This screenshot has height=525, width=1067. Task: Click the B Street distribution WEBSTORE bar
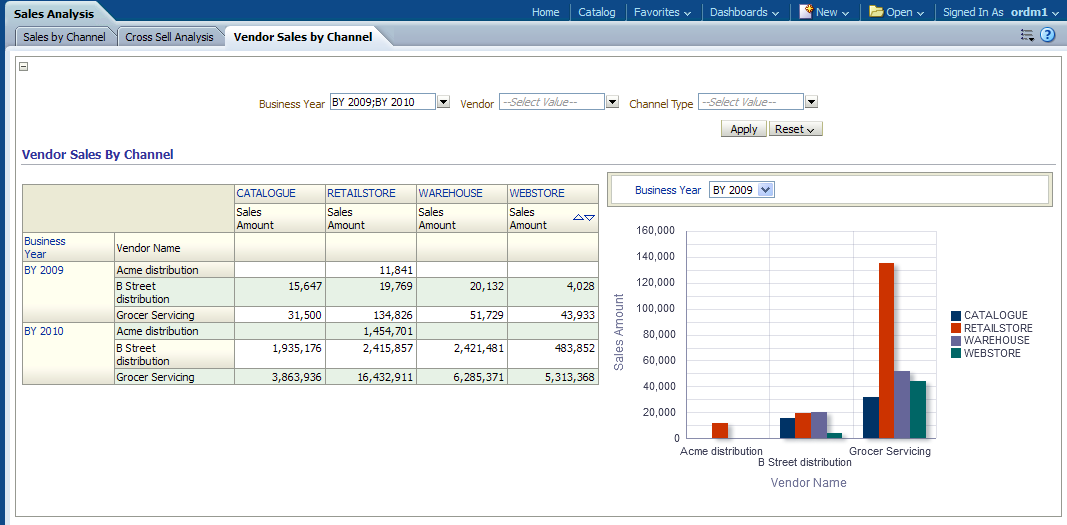point(834,435)
